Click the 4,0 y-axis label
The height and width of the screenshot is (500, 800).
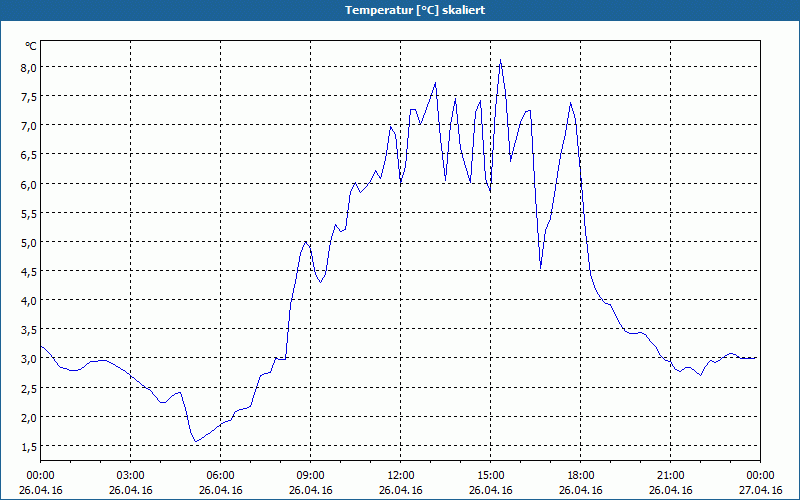coord(28,301)
